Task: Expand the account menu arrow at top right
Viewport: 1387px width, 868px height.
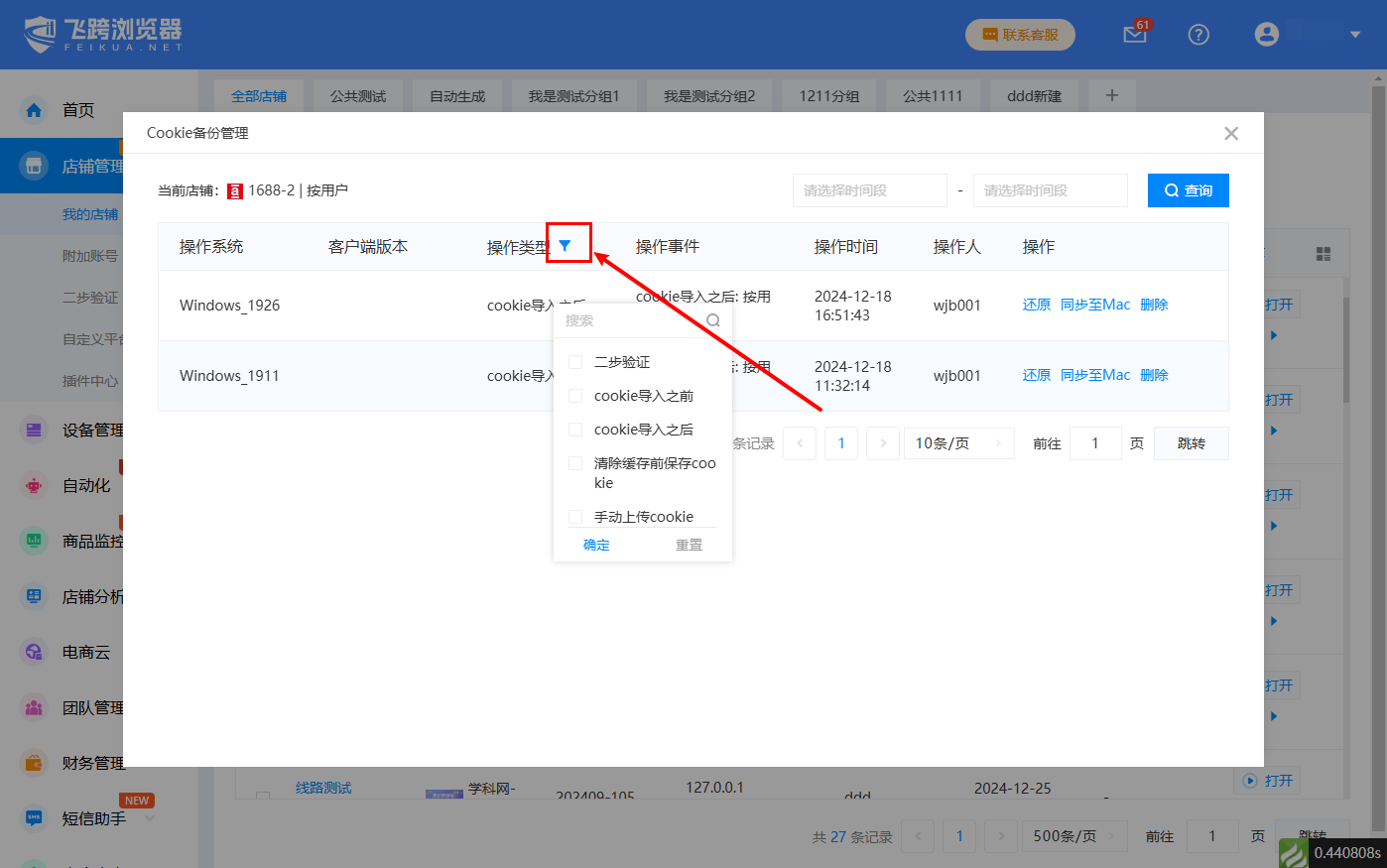Action: (1355, 35)
